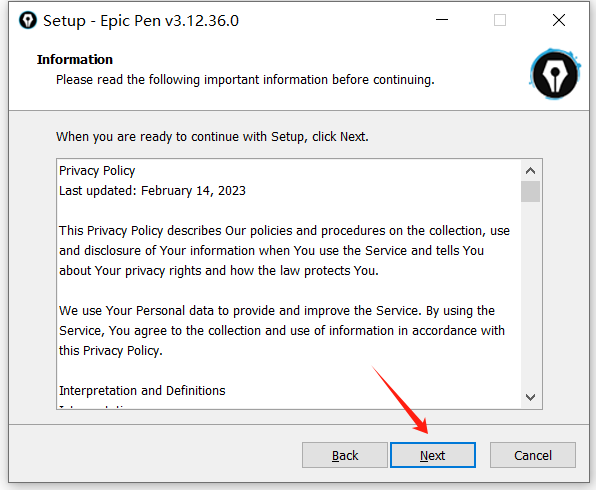596x490 pixels.
Task: Click the scrollbar thumb in policy box
Action: coord(530,192)
